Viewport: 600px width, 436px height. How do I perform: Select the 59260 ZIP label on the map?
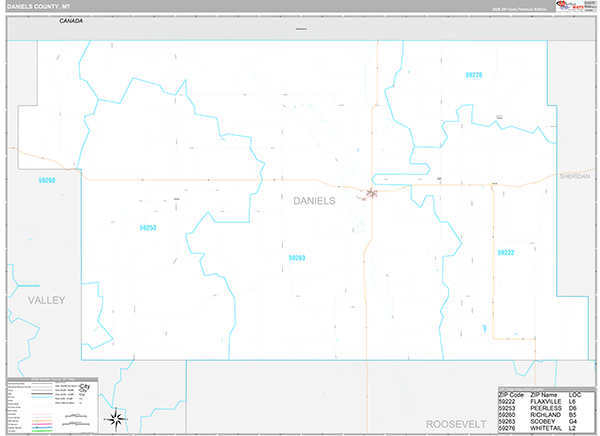47,180
